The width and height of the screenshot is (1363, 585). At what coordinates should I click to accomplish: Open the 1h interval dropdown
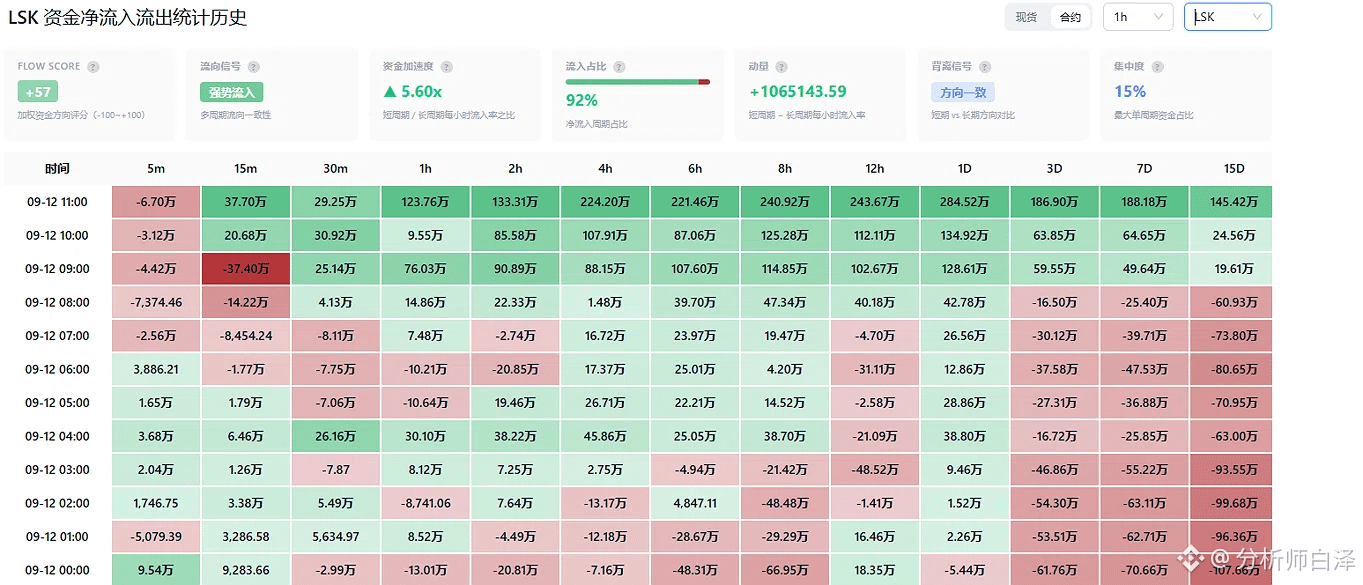click(1138, 17)
